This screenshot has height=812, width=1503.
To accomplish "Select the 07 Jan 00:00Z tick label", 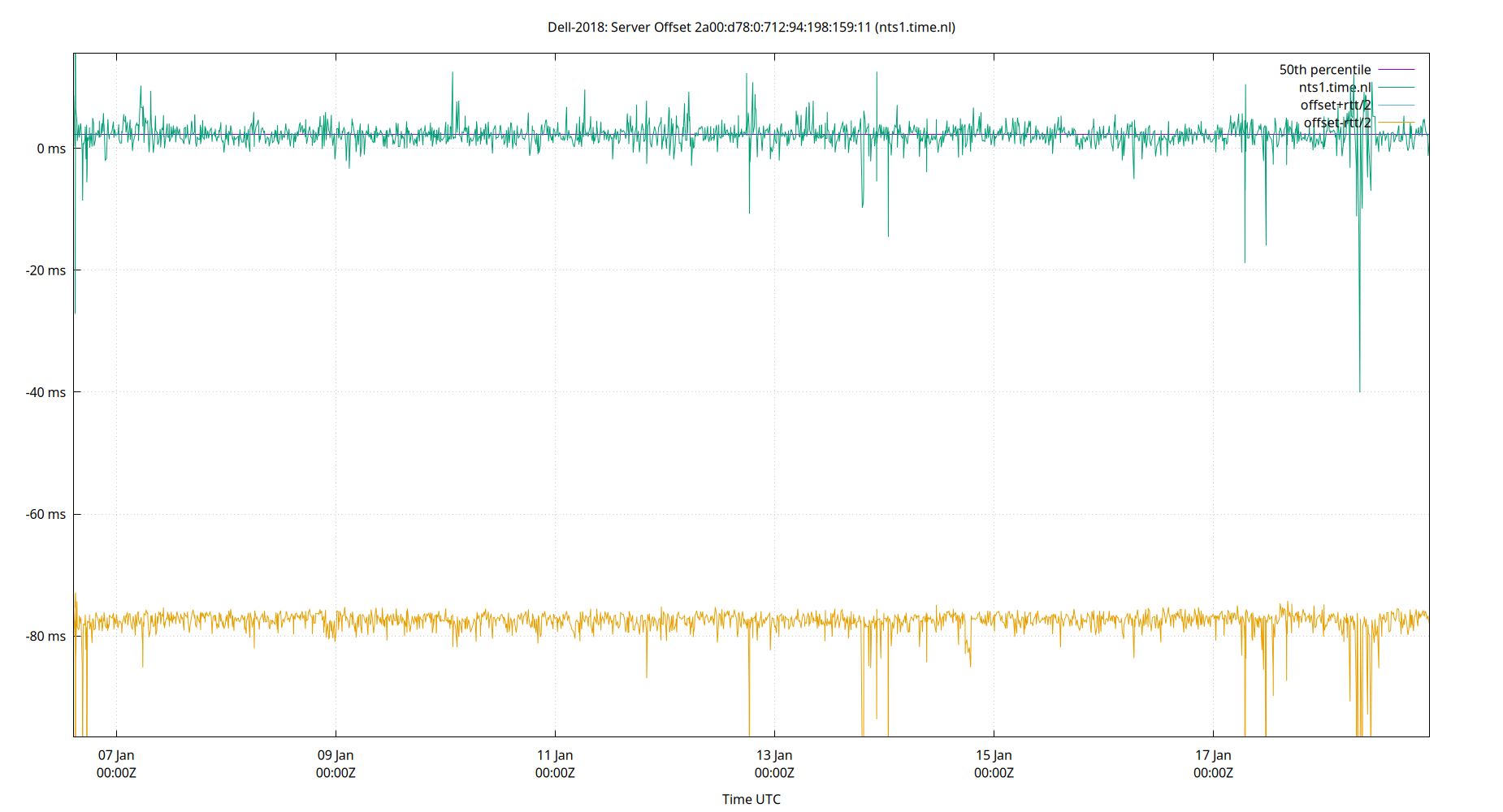I will click(x=116, y=764).
